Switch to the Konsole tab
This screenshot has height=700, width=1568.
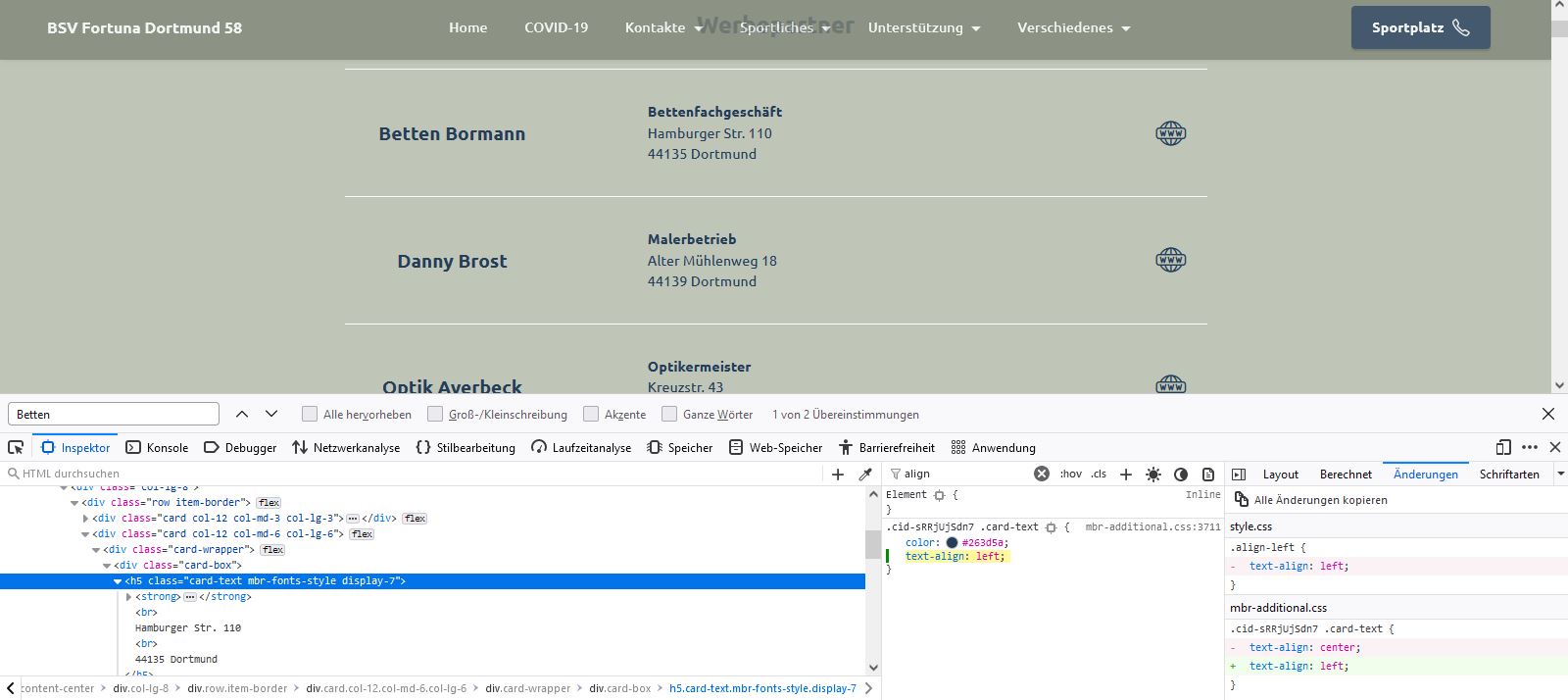(x=157, y=448)
